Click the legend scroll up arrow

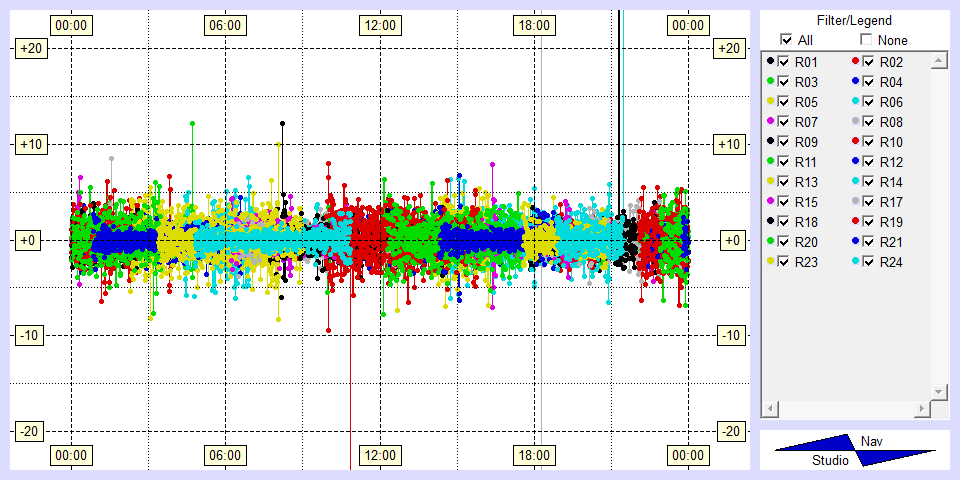point(938,62)
